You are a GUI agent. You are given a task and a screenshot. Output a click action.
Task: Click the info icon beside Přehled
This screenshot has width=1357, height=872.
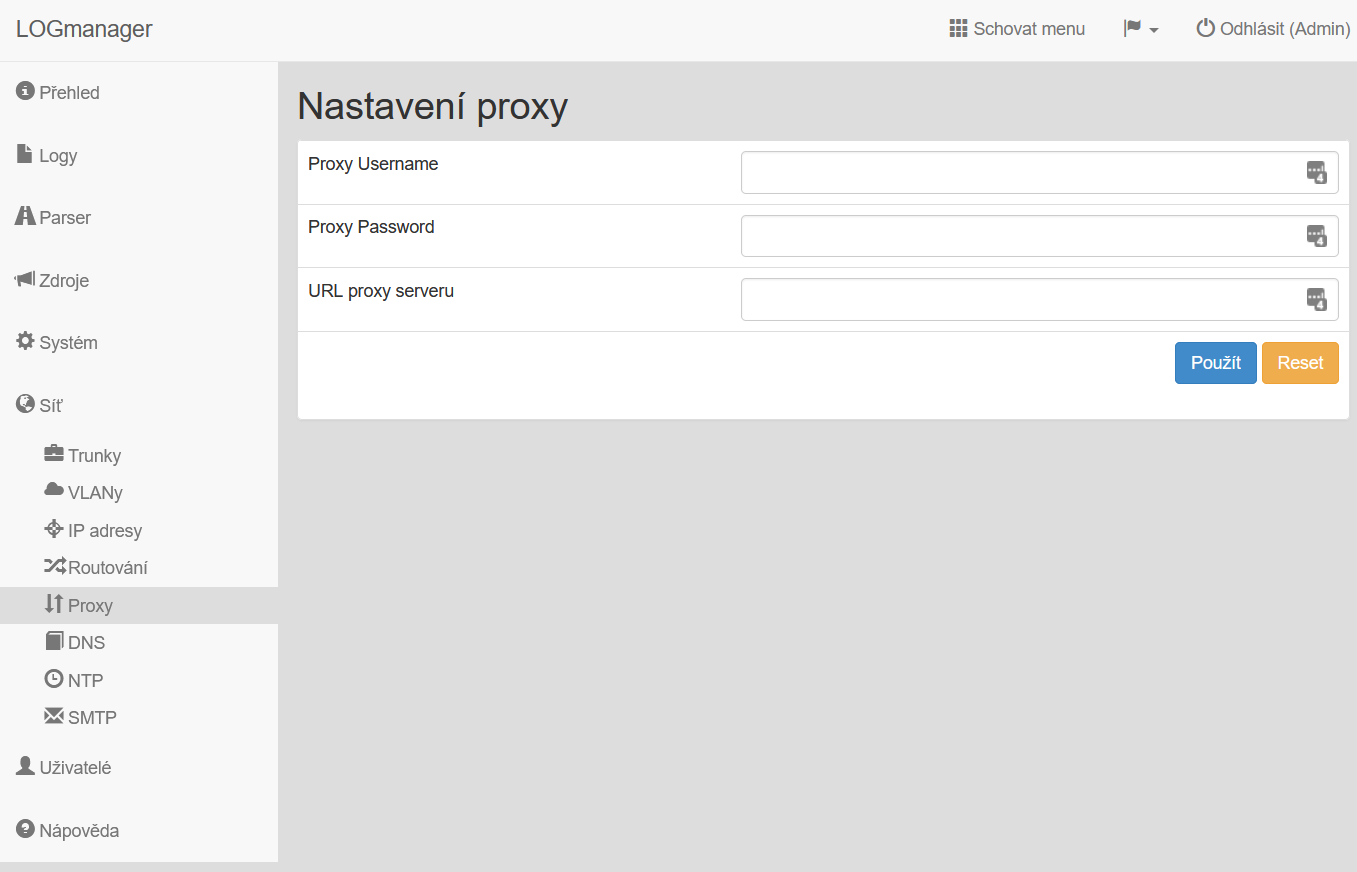[26, 91]
